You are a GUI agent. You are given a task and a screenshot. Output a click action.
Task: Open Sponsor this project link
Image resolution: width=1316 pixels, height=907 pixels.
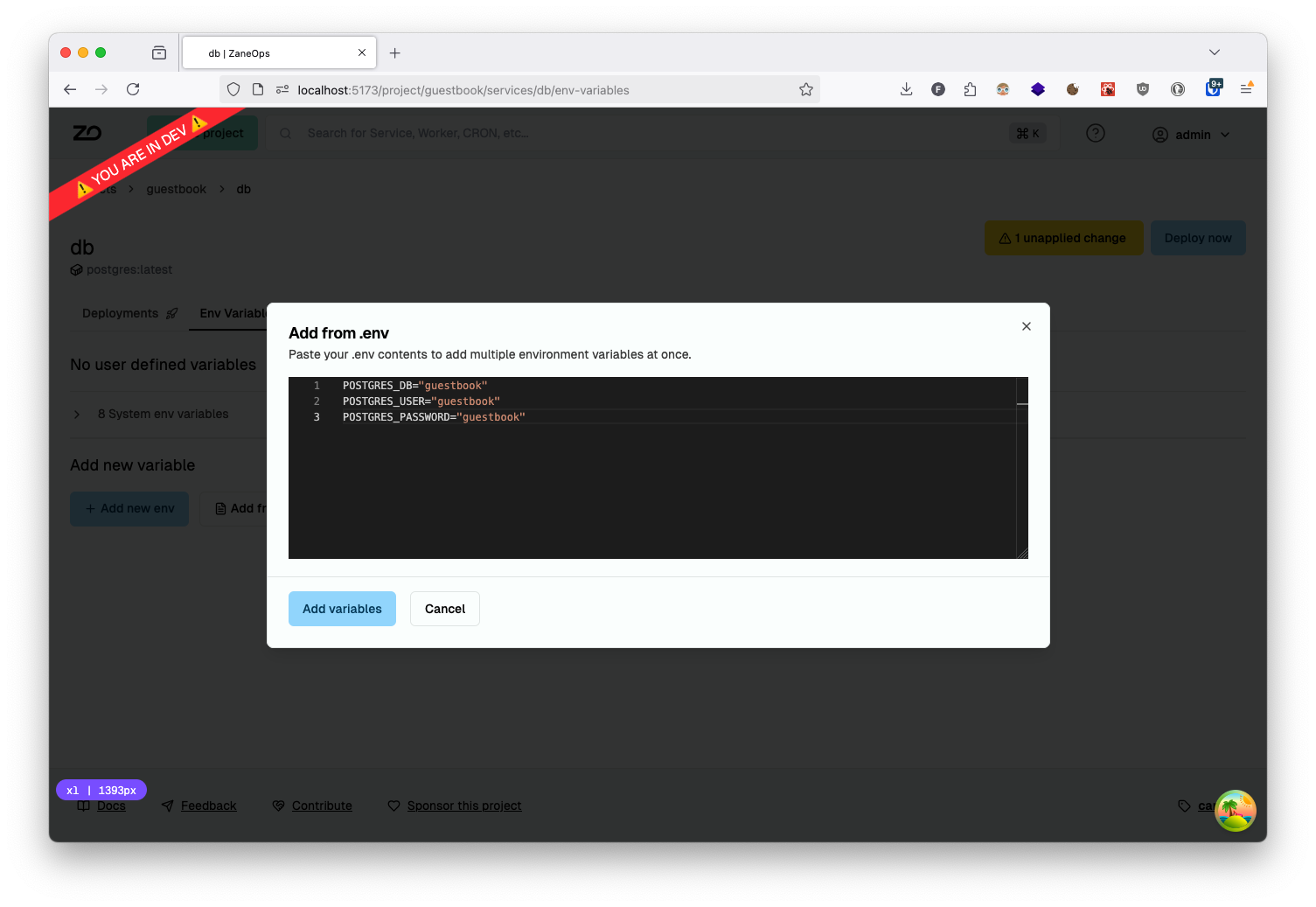point(455,806)
